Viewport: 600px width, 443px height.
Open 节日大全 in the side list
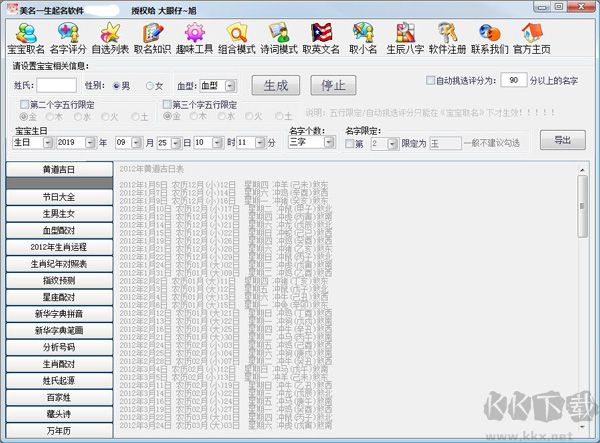(59, 197)
